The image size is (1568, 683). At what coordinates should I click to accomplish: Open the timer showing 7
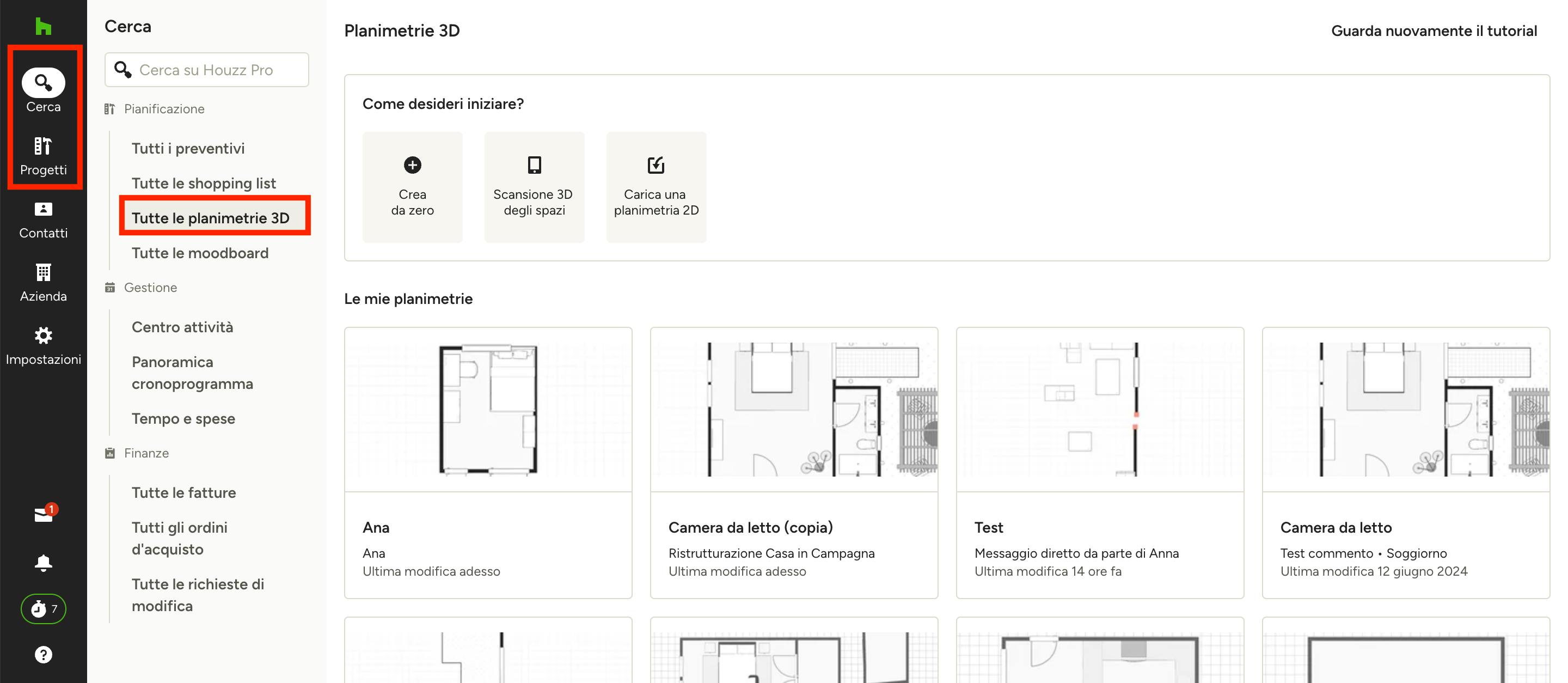(43, 609)
